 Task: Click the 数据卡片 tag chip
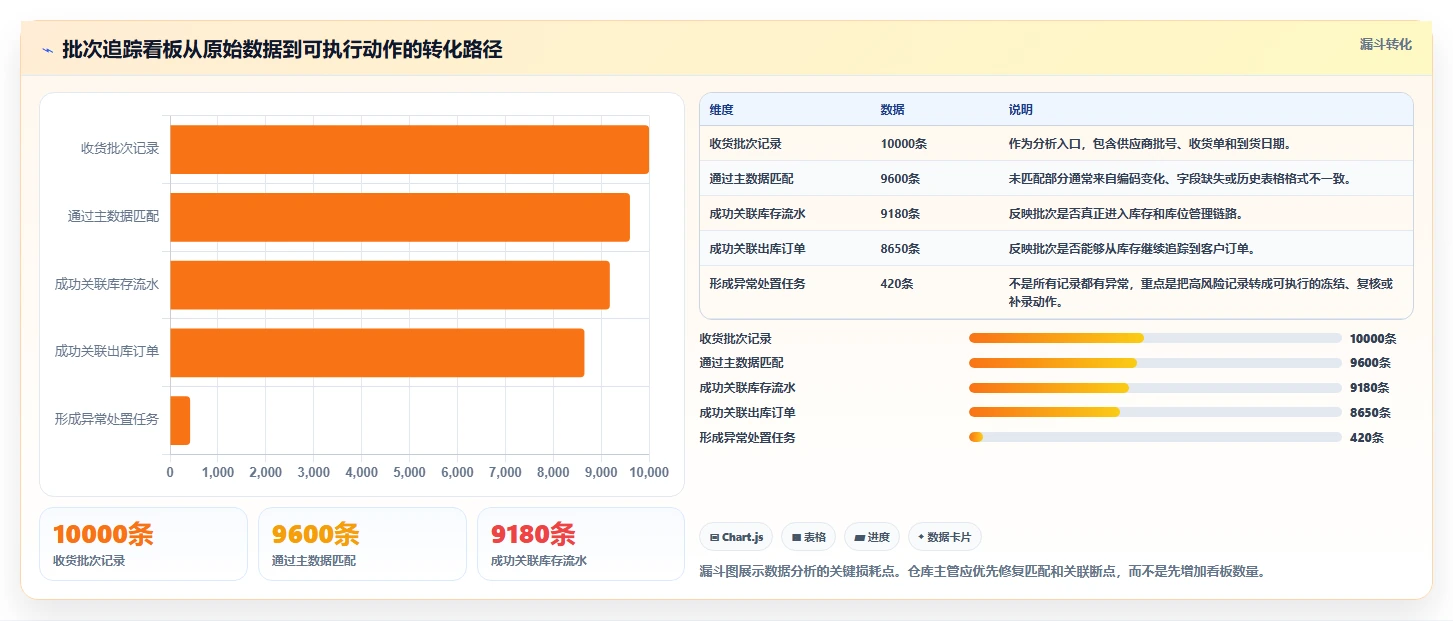tap(945, 537)
